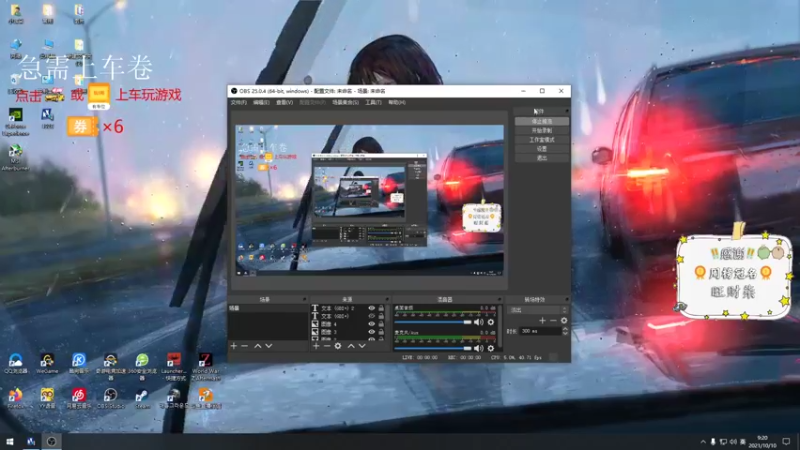Open desktop audio settings gear in mixer

tap(491, 322)
